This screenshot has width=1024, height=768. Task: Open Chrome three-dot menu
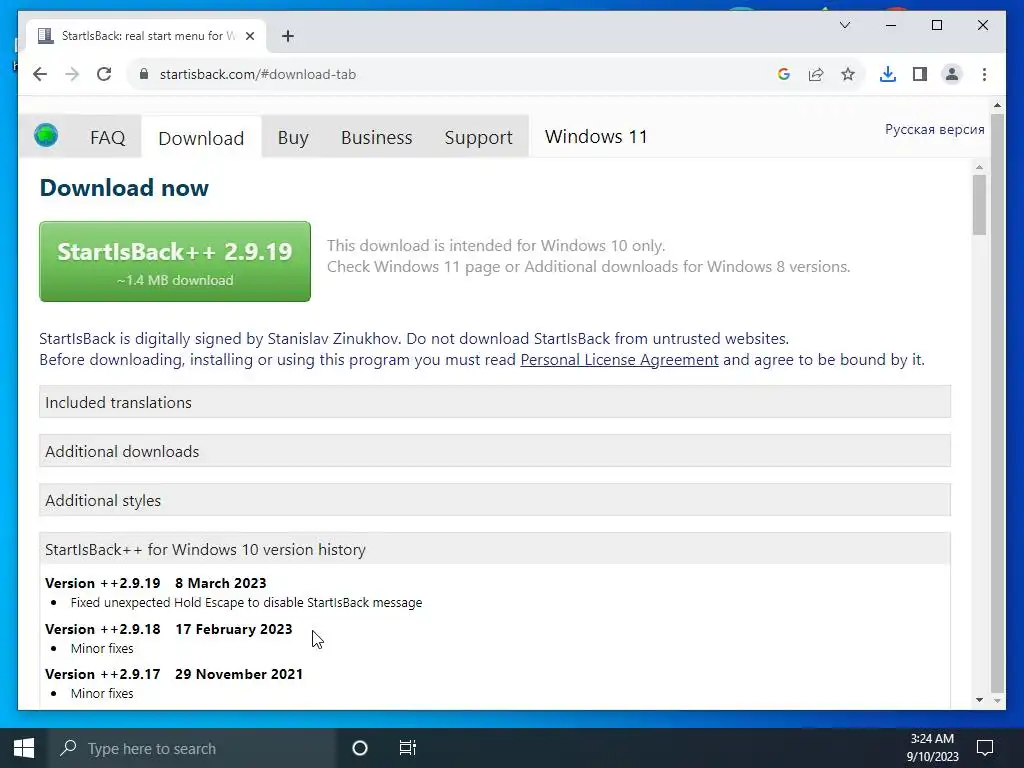pyautogui.click(x=984, y=74)
